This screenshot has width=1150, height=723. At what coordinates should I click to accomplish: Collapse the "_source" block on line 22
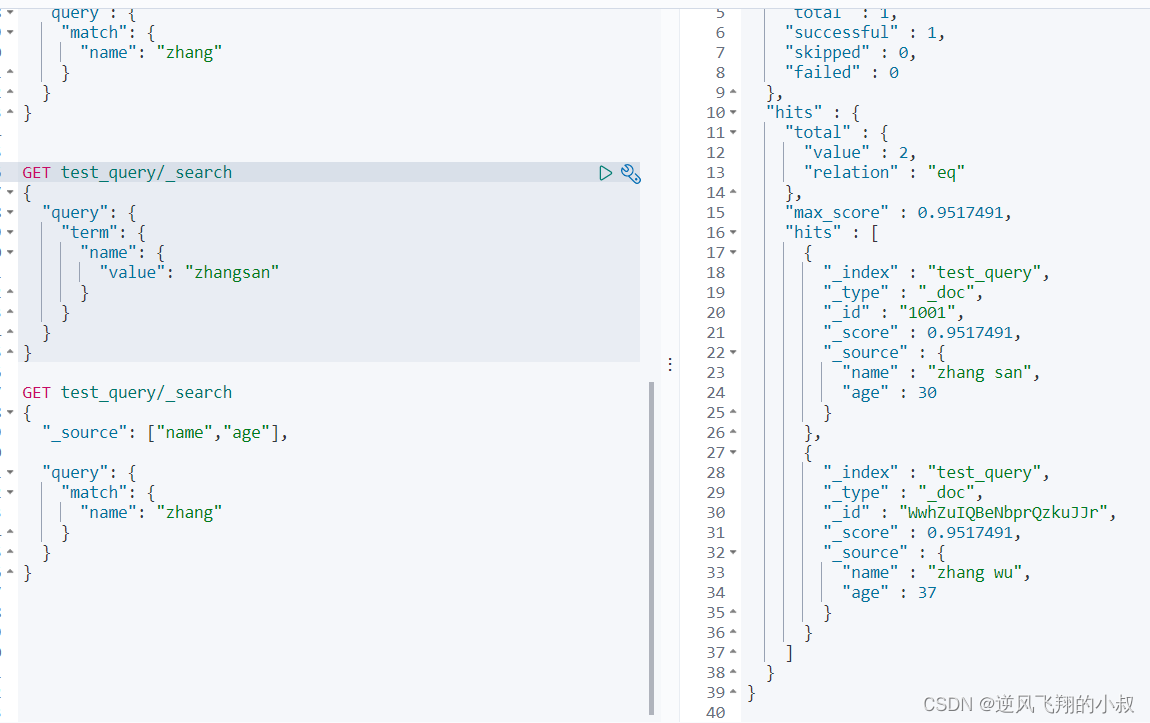(x=734, y=353)
